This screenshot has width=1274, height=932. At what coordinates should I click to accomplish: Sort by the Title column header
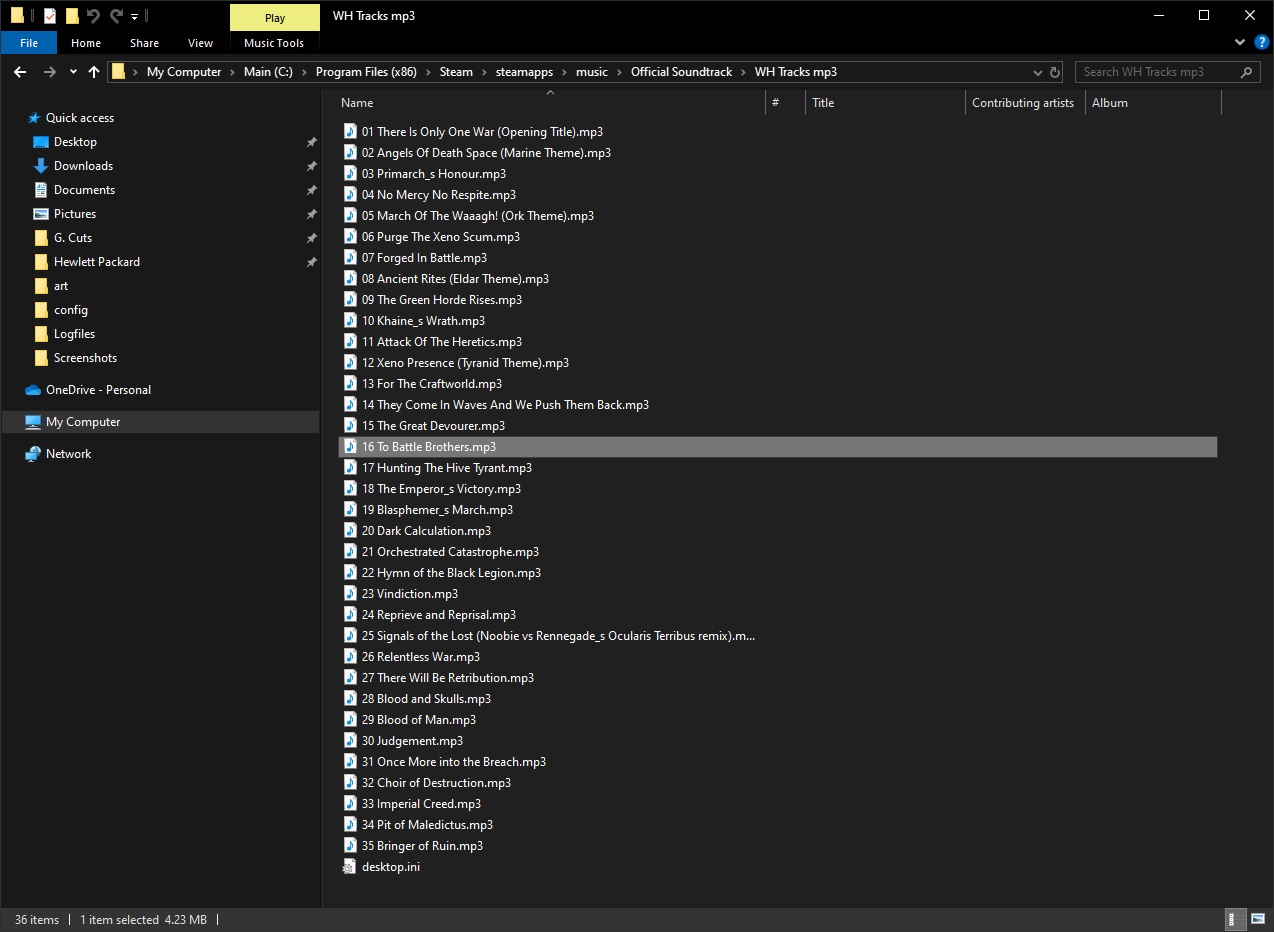823,103
